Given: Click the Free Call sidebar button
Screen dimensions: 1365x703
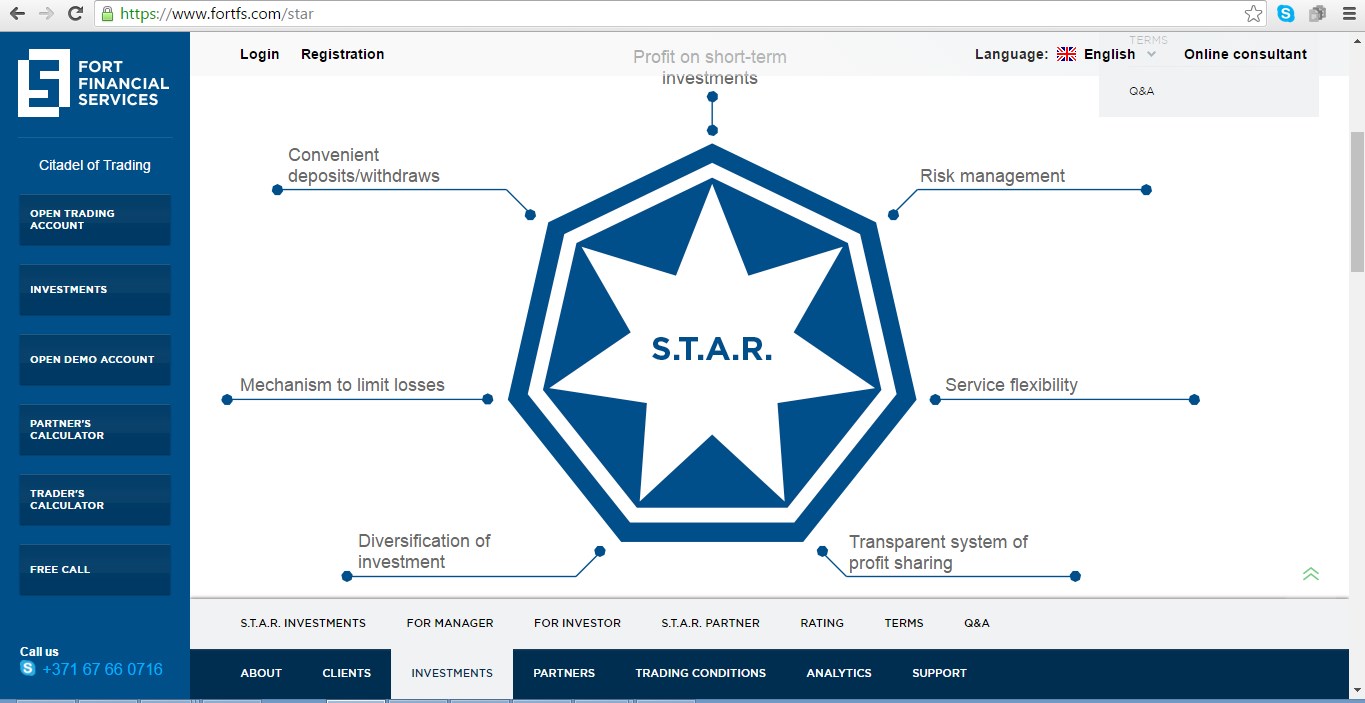Looking at the screenshot, I should coord(95,570).
